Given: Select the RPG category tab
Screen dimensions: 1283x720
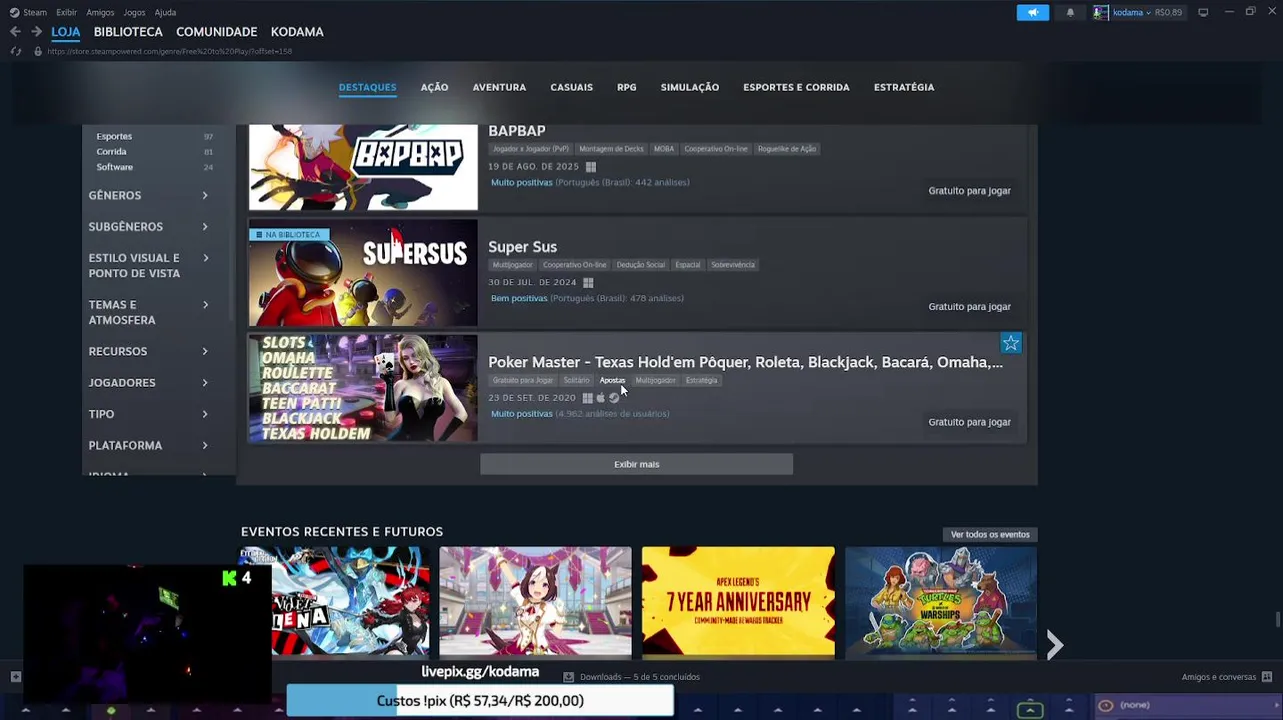Looking at the screenshot, I should (626, 87).
